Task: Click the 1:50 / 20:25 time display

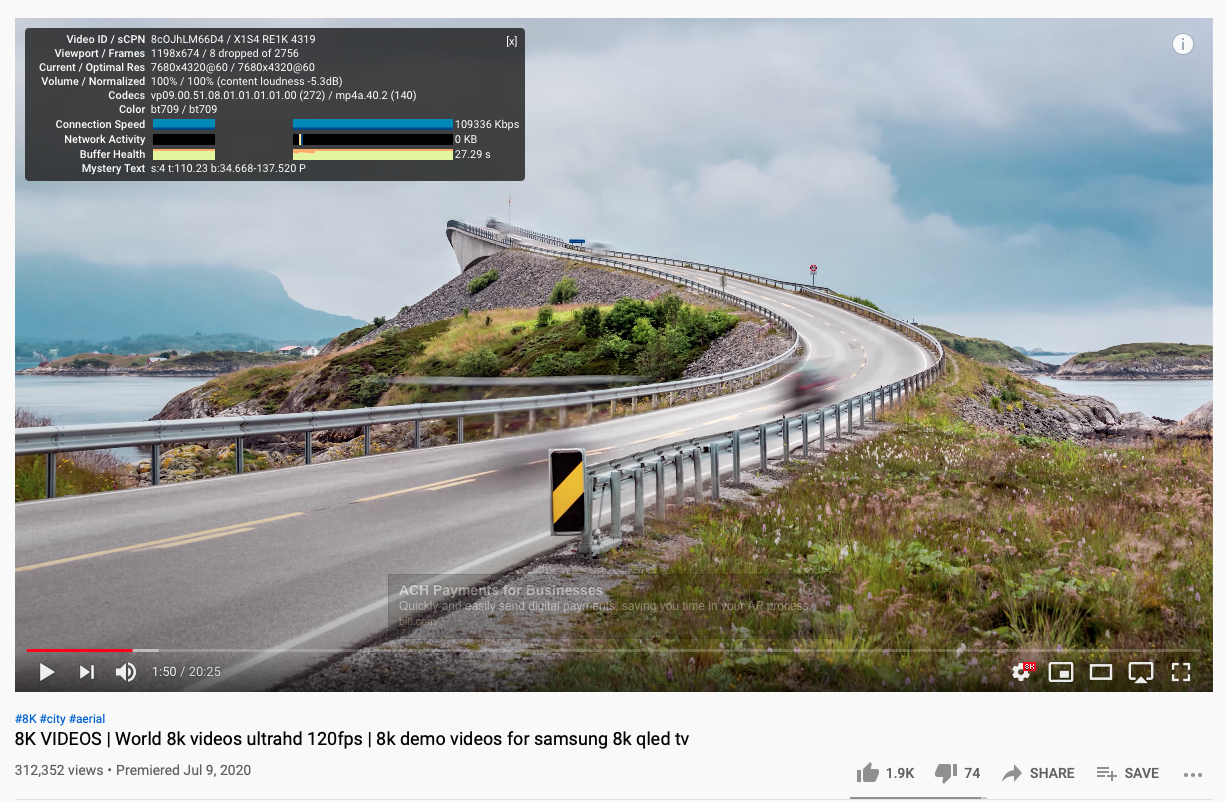Action: point(186,672)
